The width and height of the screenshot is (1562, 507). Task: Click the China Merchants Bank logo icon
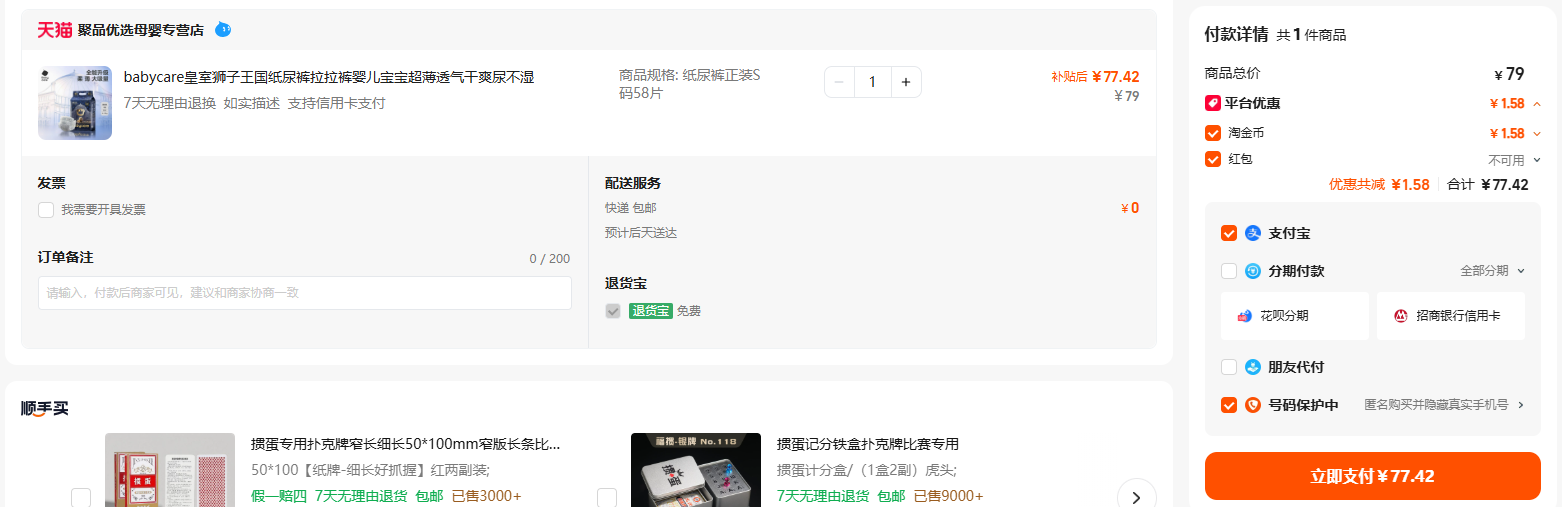(1401, 316)
